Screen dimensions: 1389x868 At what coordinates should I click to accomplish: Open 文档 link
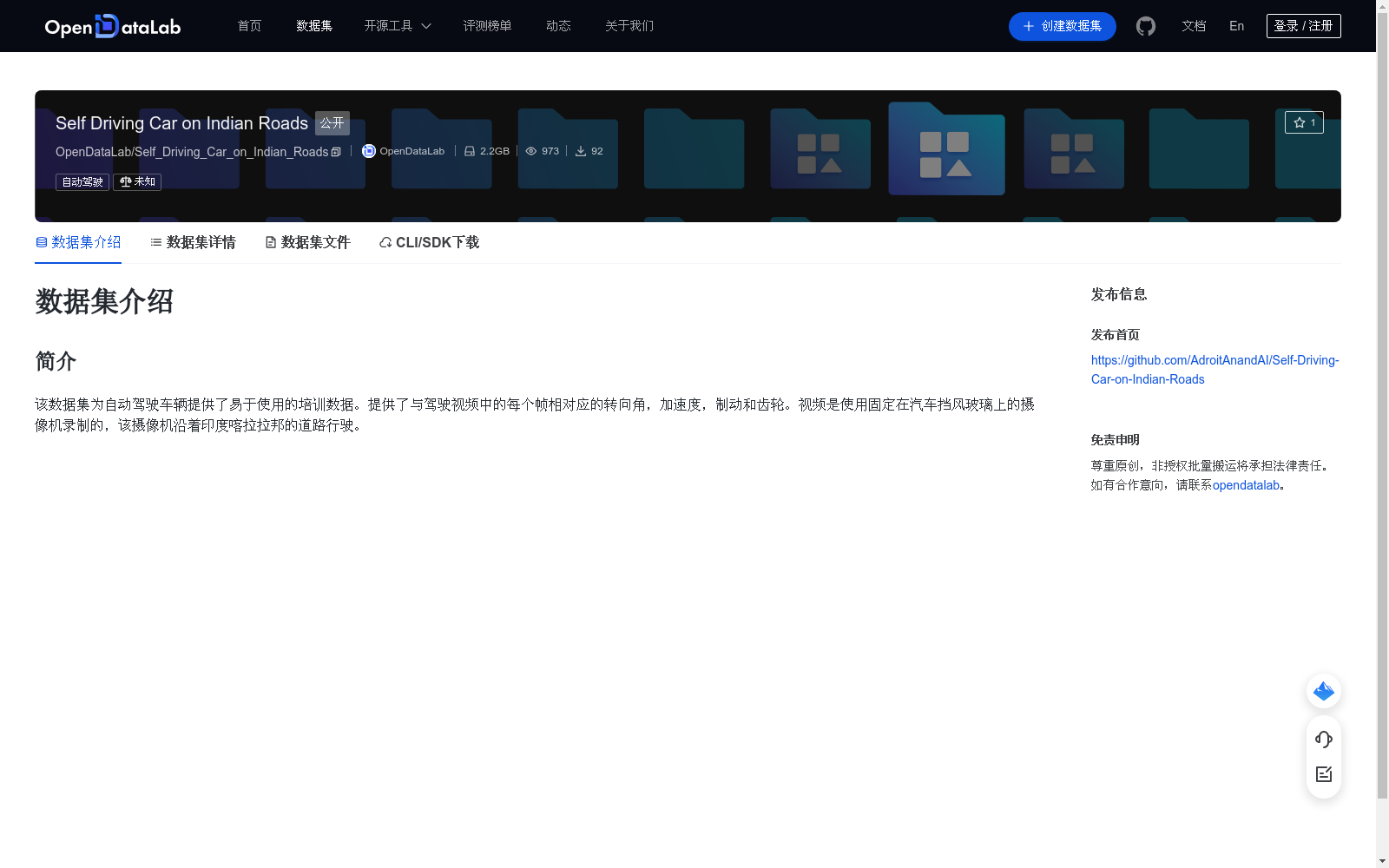(x=1194, y=26)
